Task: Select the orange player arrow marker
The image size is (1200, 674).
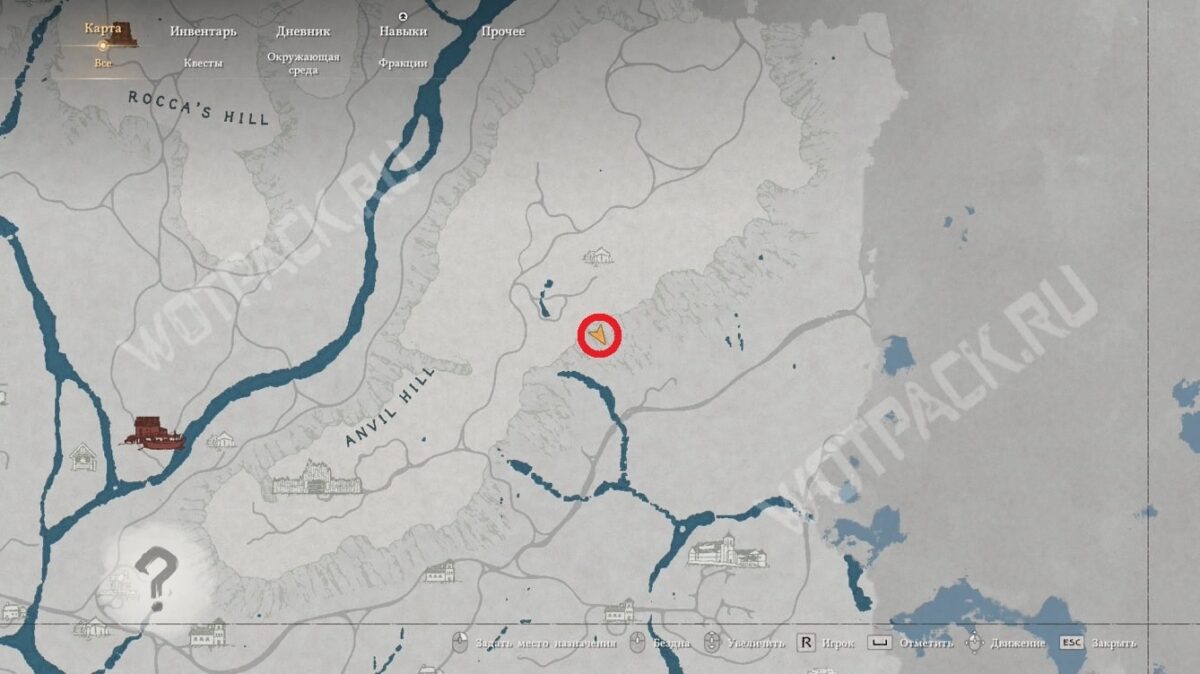Action: (x=598, y=337)
